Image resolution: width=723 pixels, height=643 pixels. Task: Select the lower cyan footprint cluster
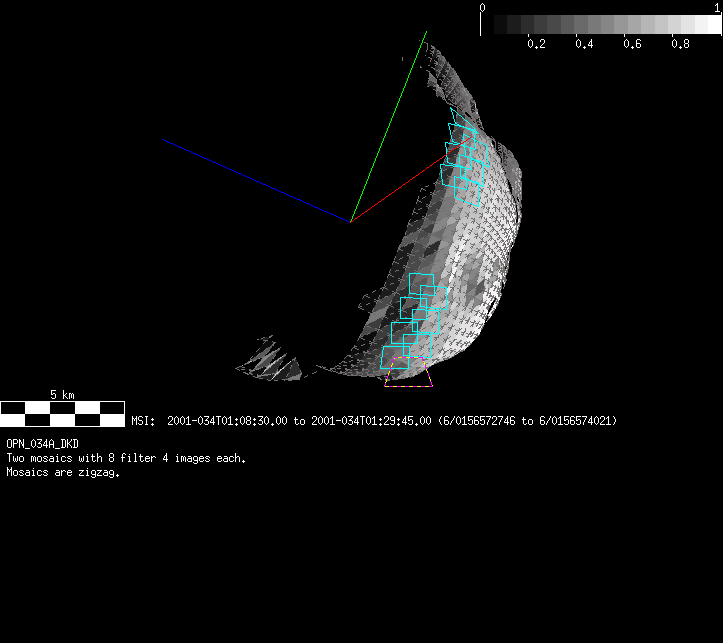coord(415,320)
